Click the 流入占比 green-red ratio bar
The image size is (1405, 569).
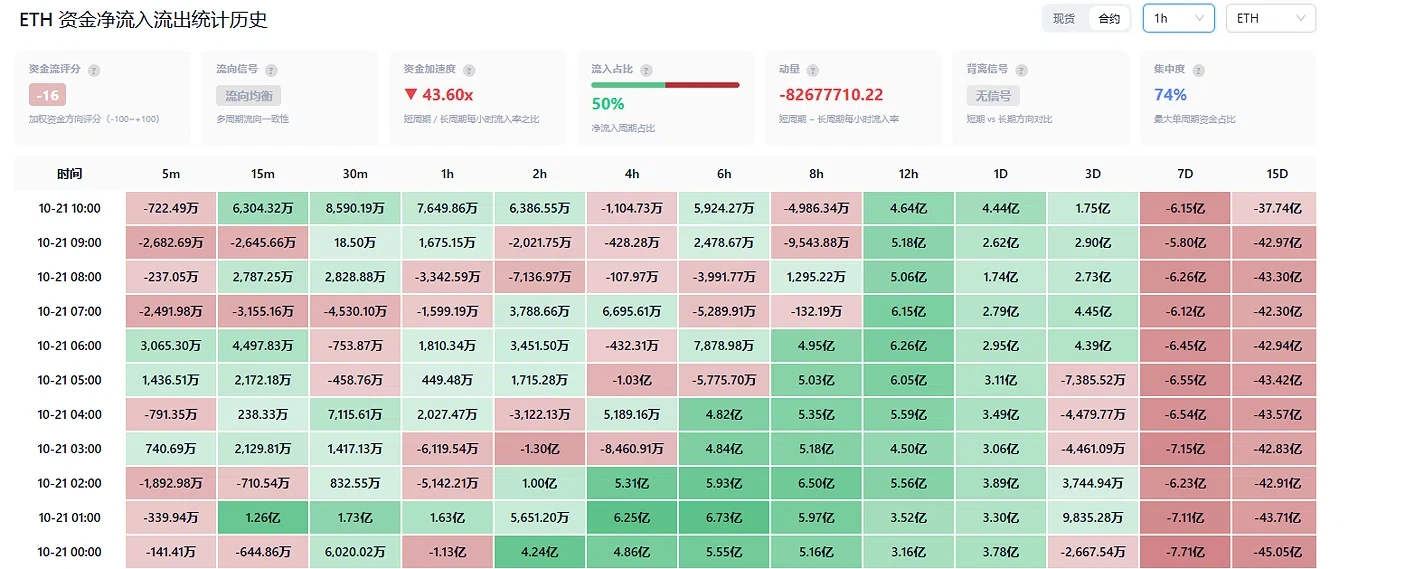(x=665, y=85)
